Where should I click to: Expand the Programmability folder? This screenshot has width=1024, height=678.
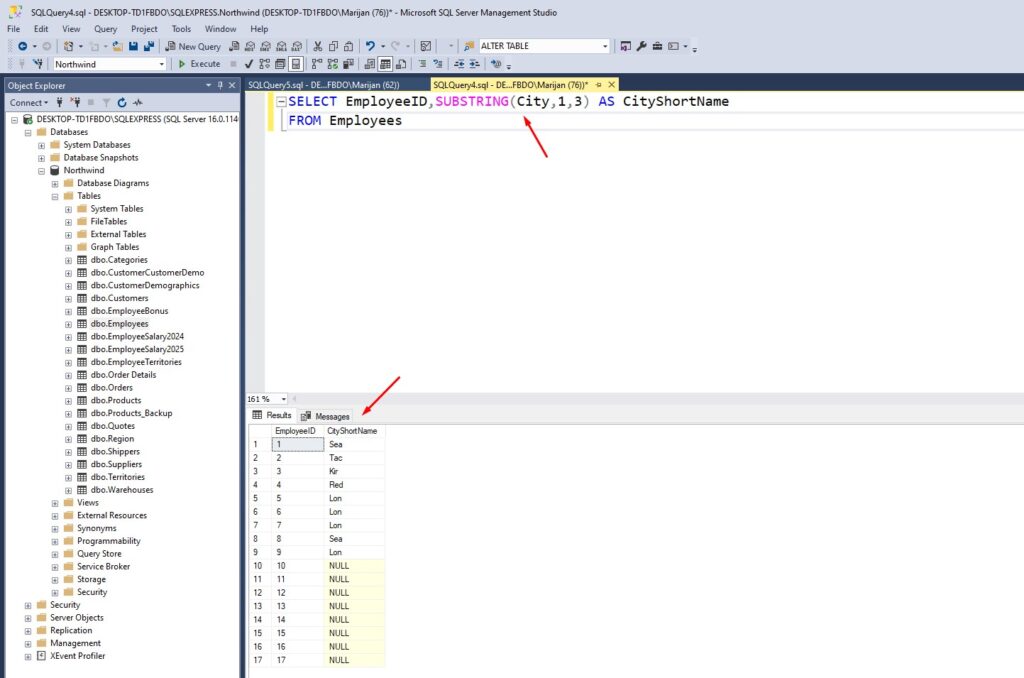click(x=55, y=541)
